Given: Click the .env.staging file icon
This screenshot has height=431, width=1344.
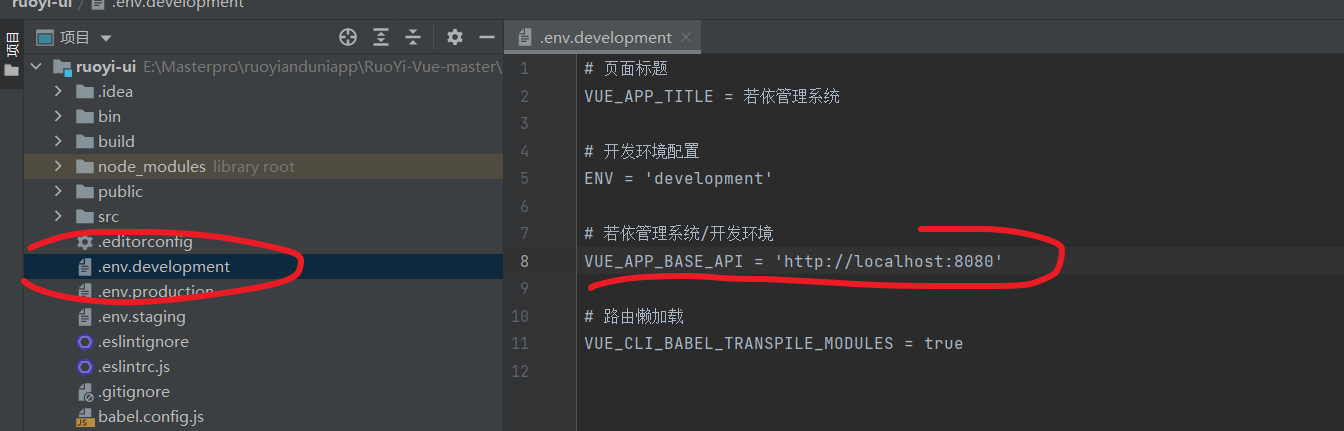Looking at the screenshot, I should tap(85, 317).
